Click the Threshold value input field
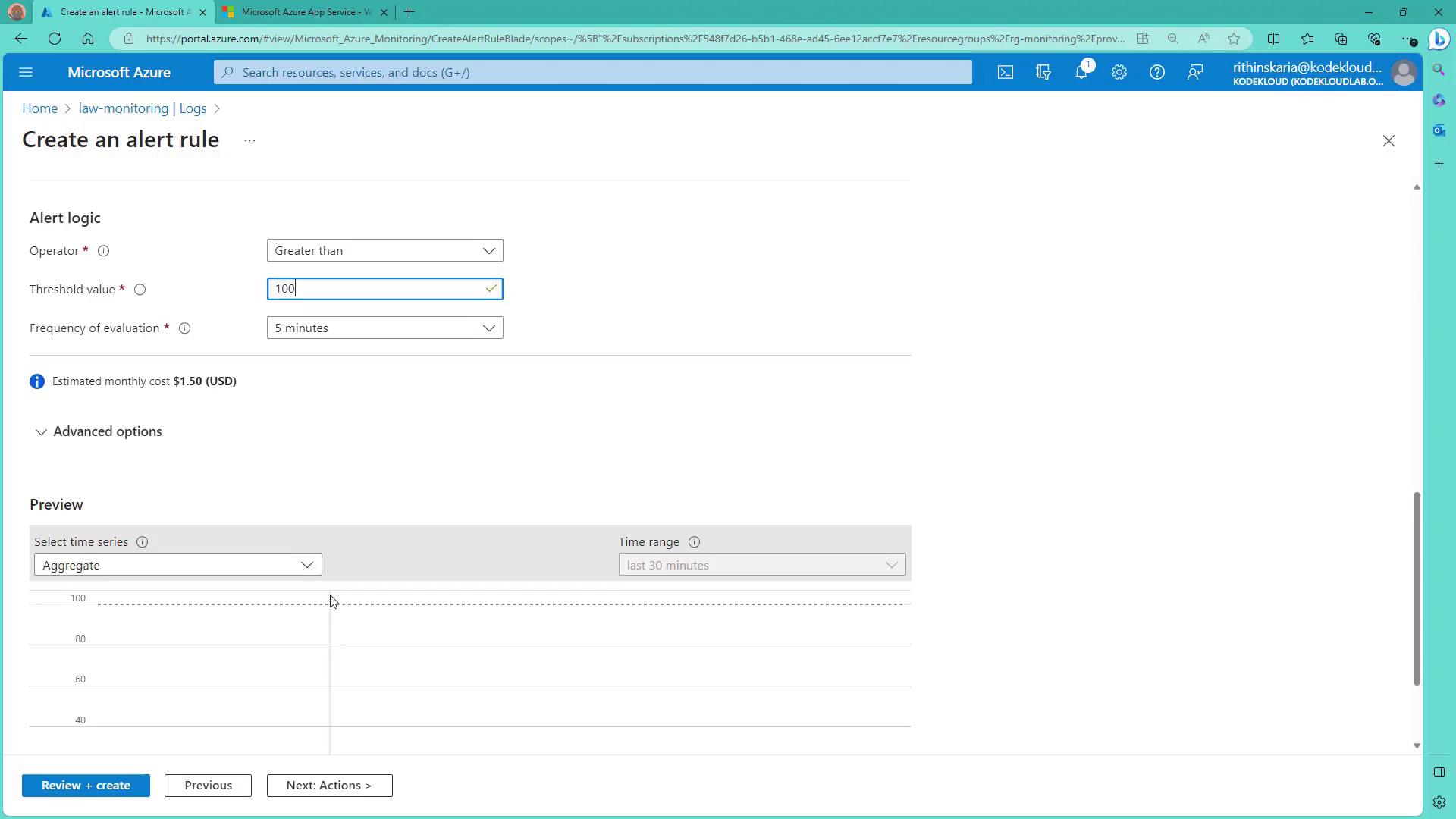The width and height of the screenshot is (1456, 819). click(377, 289)
